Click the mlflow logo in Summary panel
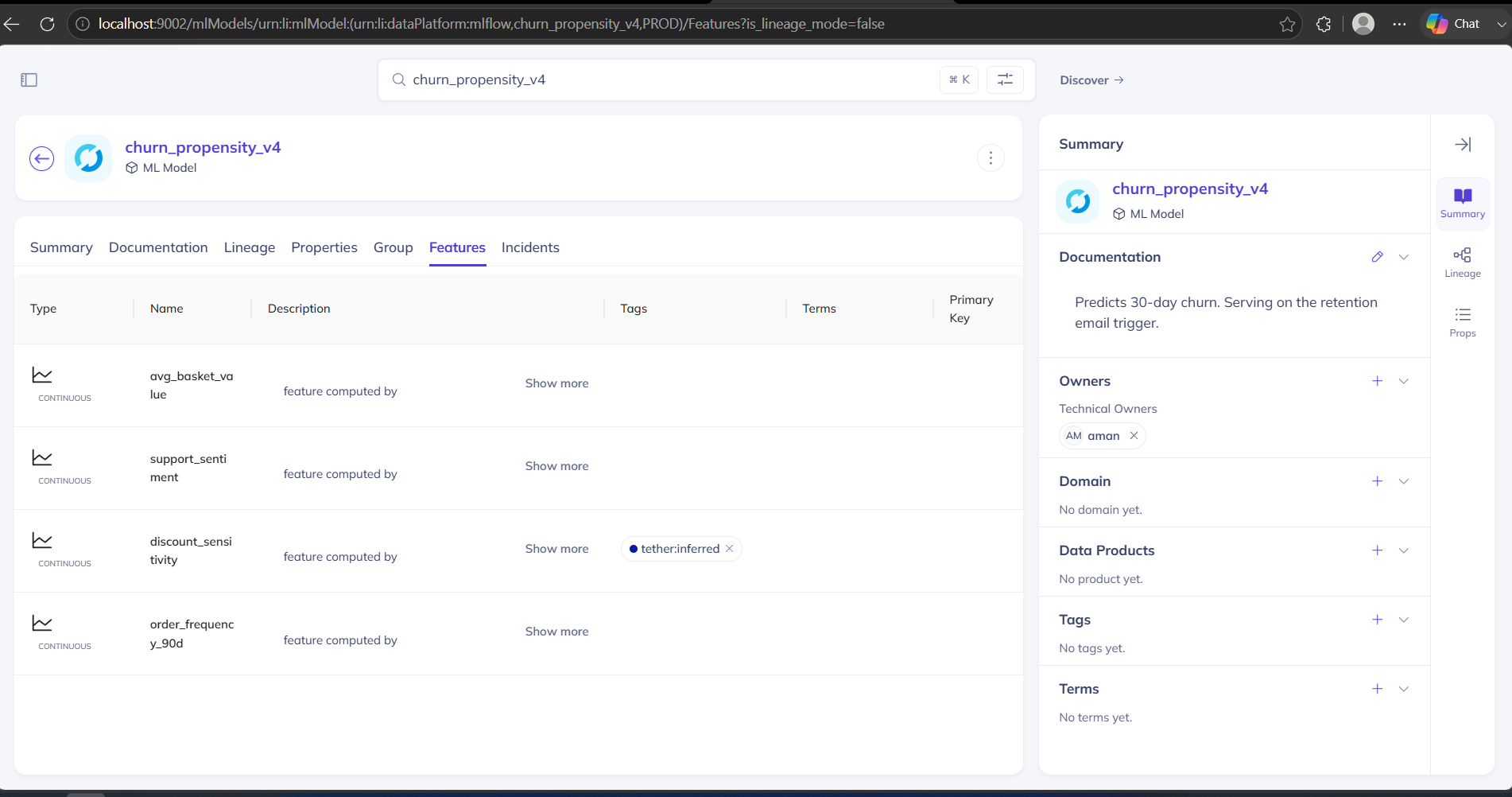Screen dimensions: 1512x797 coord(1078,201)
